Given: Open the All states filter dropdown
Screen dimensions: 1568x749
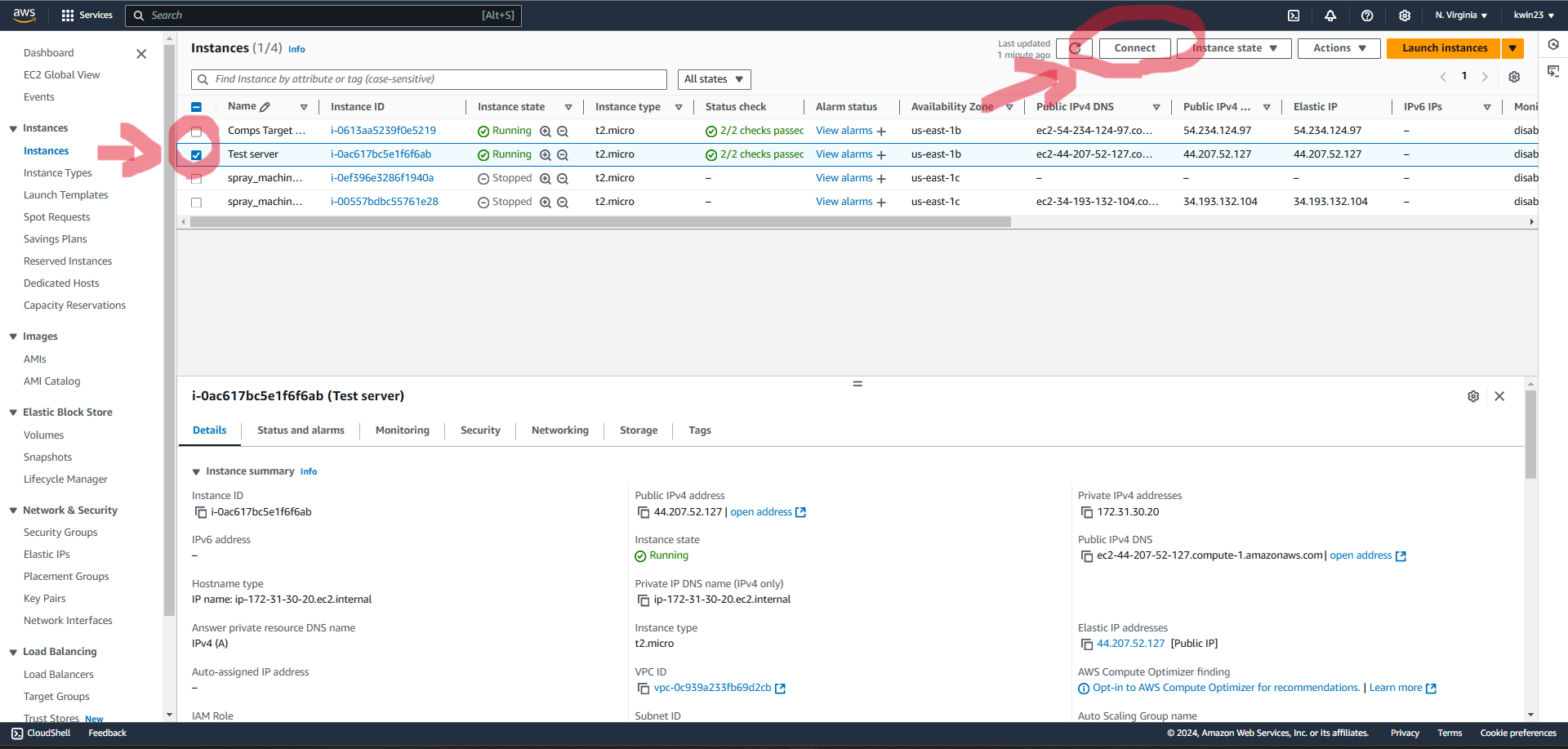Looking at the screenshot, I should pos(714,79).
